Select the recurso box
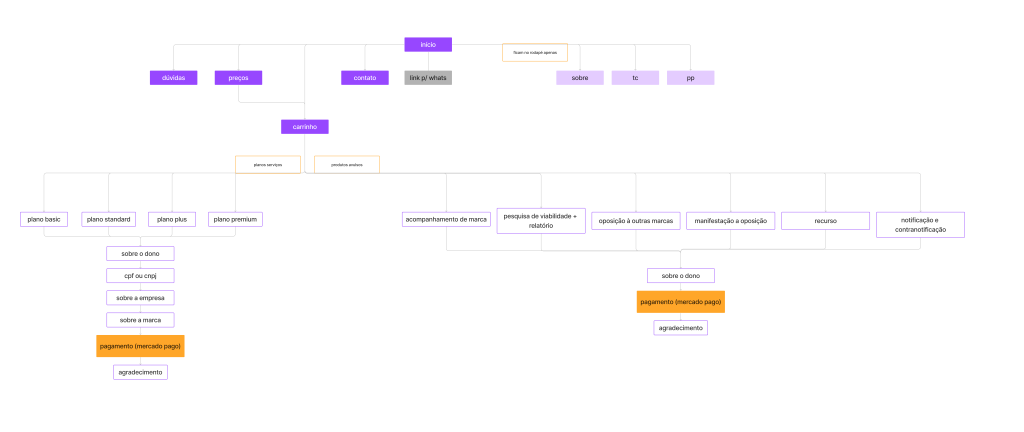1024x432 pixels. point(825,220)
